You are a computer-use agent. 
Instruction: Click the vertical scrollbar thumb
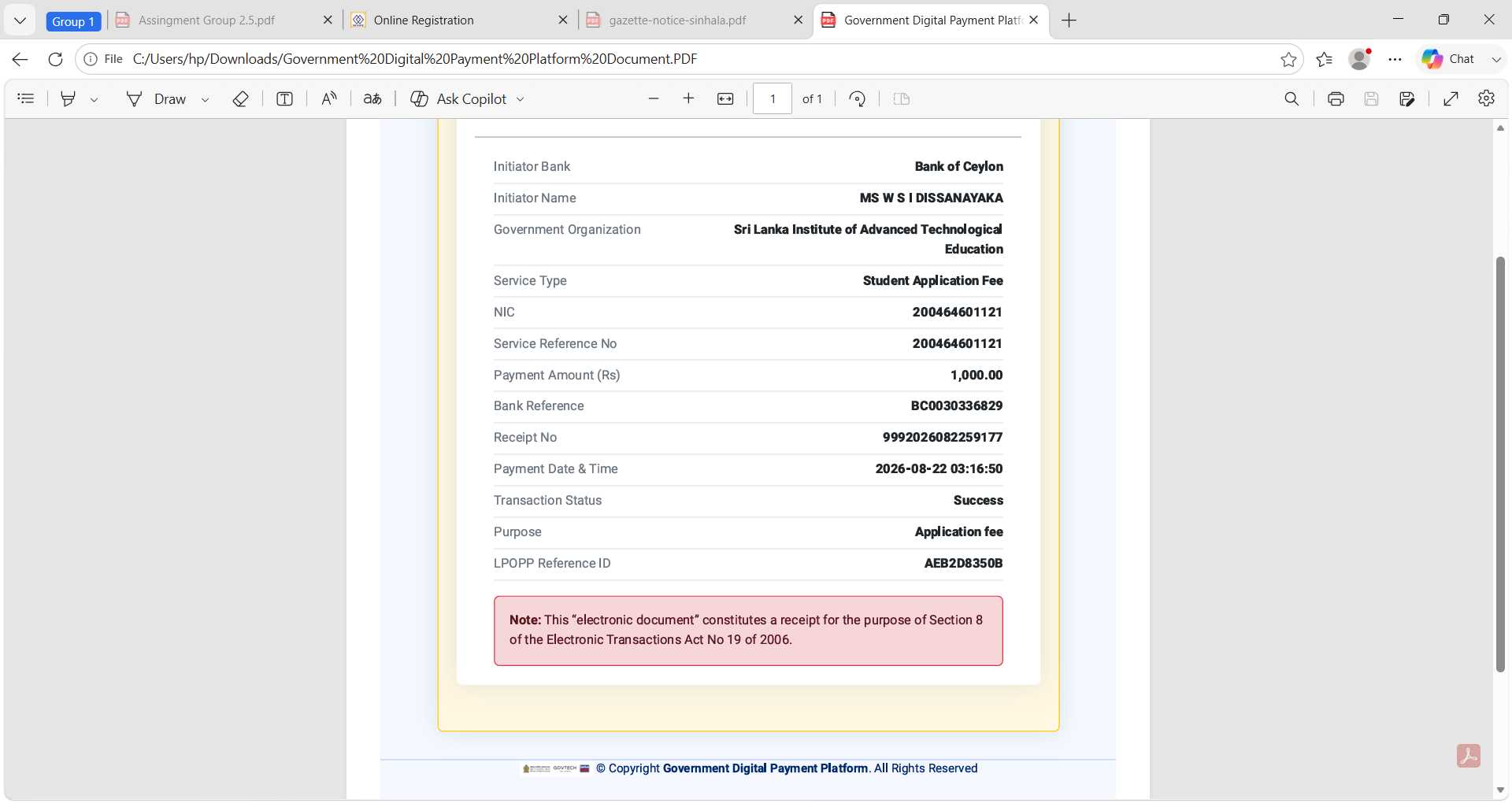click(1500, 464)
